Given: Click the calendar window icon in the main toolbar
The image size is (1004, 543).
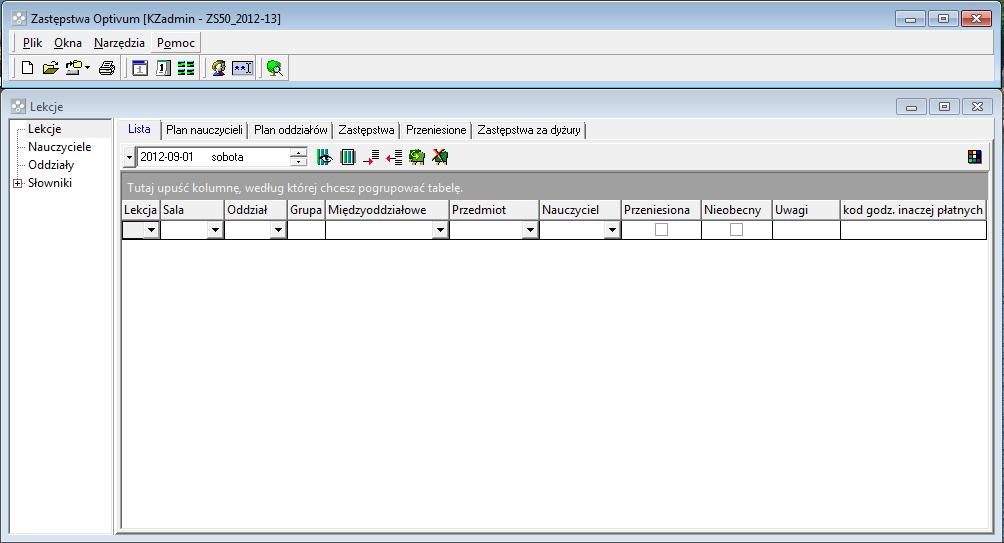Looking at the screenshot, I should tap(140, 68).
